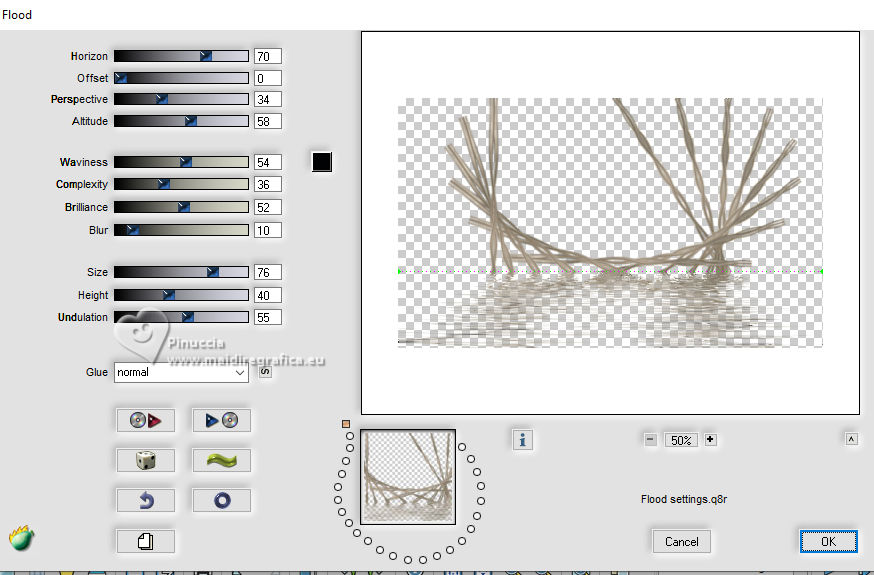The height and width of the screenshot is (575, 874).
Task: Open the Glue mode dropdown
Action: pyautogui.click(x=181, y=372)
